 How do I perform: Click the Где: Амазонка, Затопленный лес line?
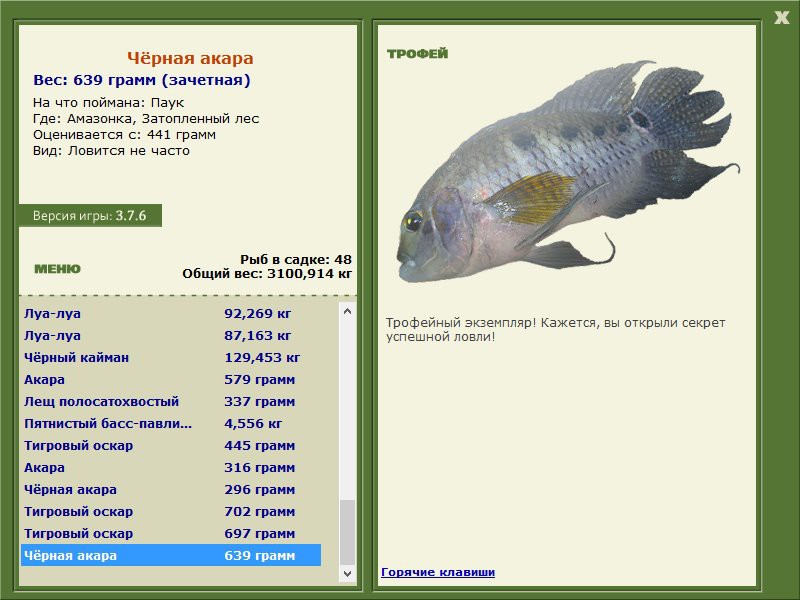(x=146, y=119)
